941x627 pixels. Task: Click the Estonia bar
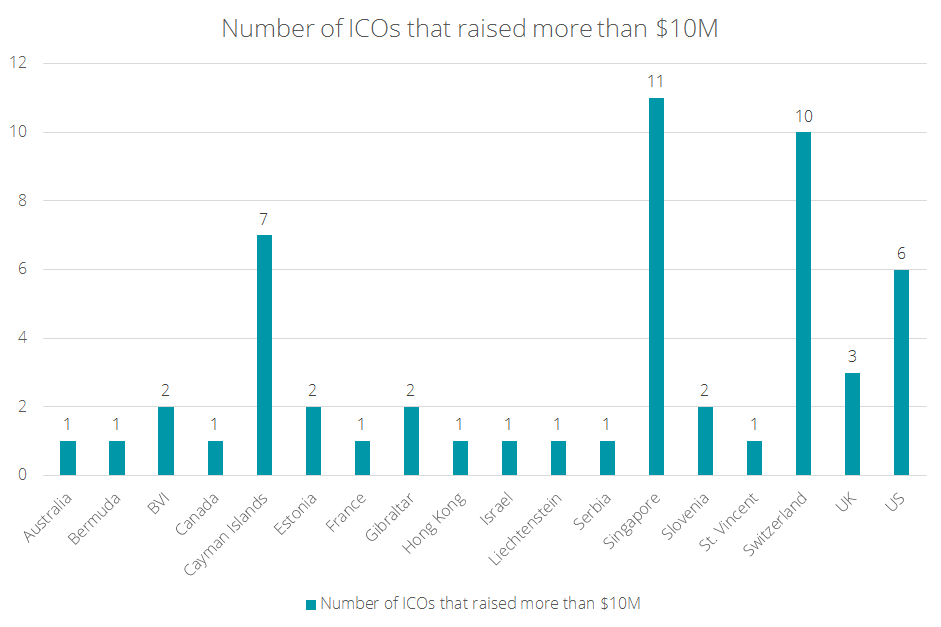pyautogui.click(x=313, y=441)
